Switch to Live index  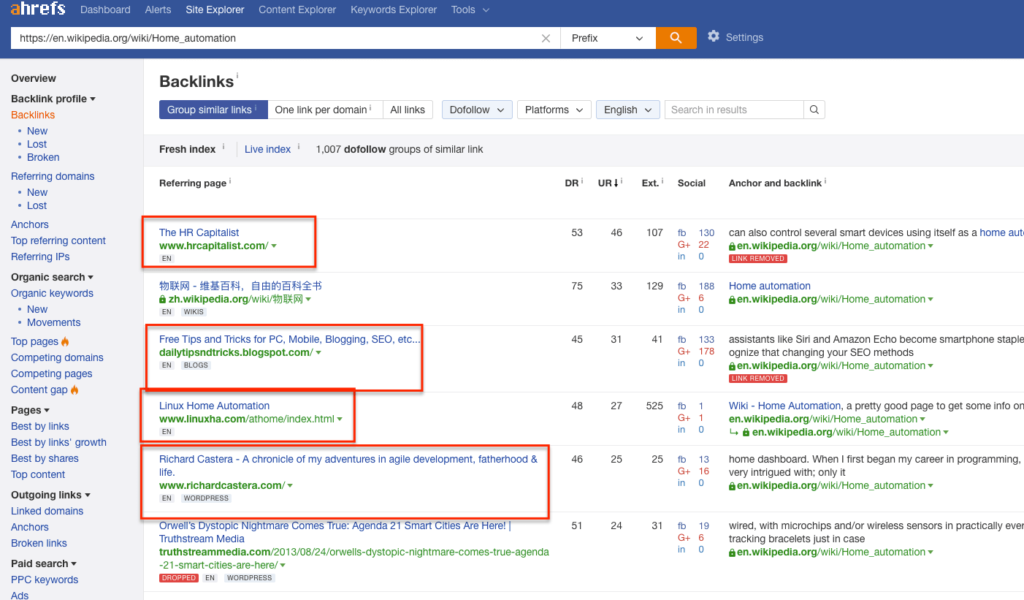pos(268,150)
